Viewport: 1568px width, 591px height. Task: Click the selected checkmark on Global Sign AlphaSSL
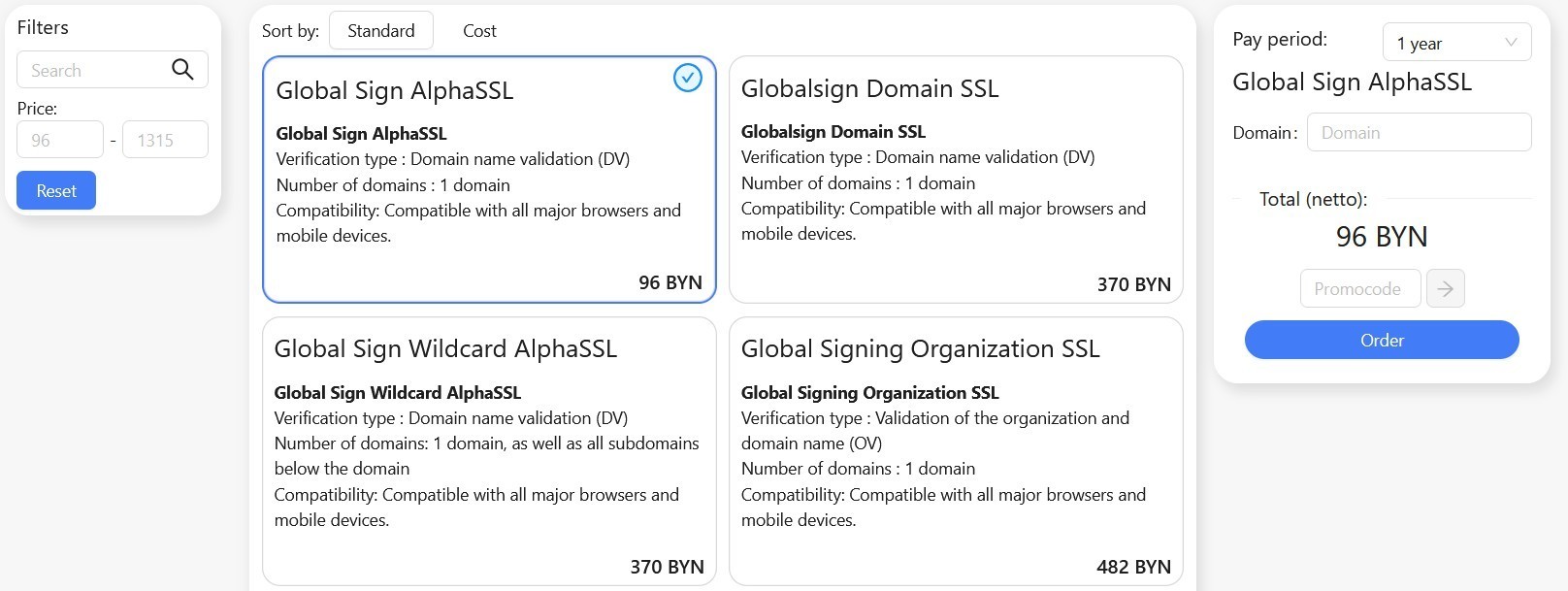point(688,78)
